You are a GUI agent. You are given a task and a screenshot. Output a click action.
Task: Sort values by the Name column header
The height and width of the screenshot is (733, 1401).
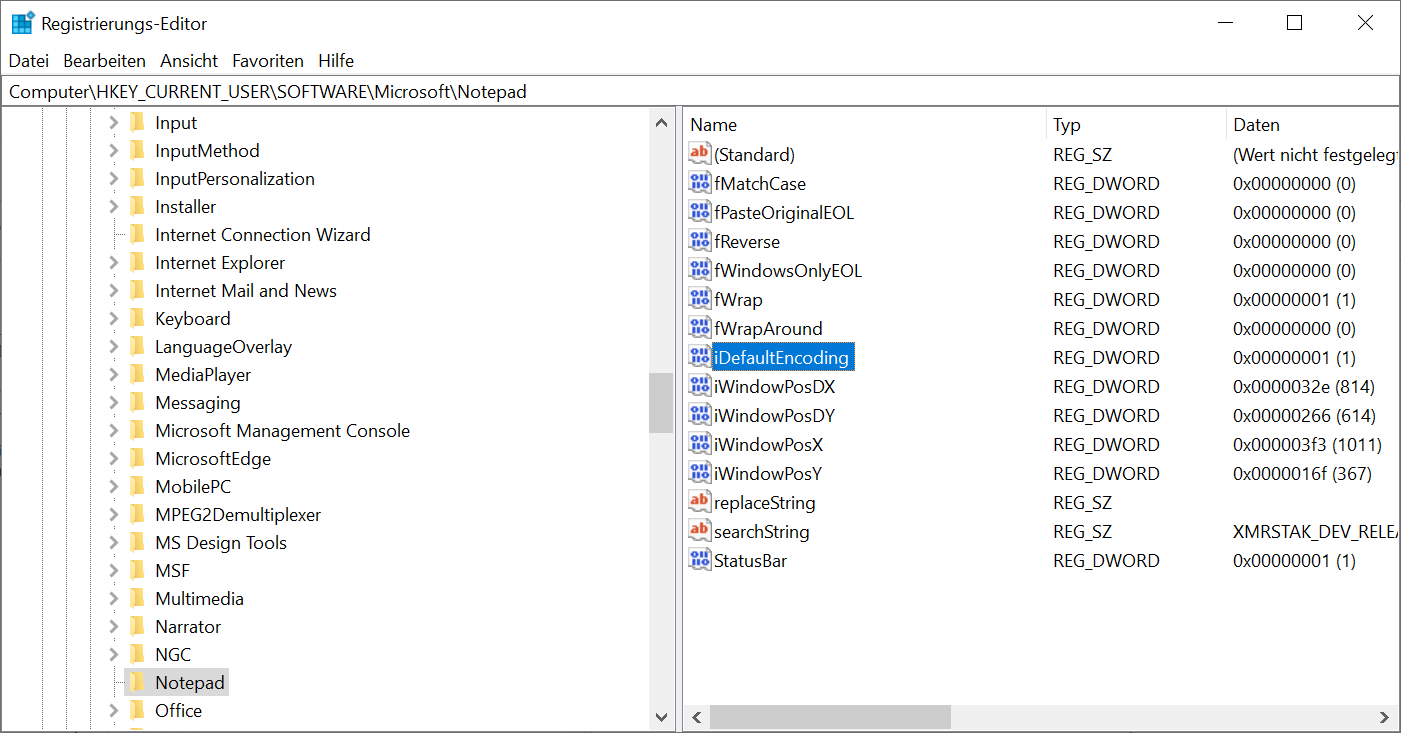[x=865, y=125]
